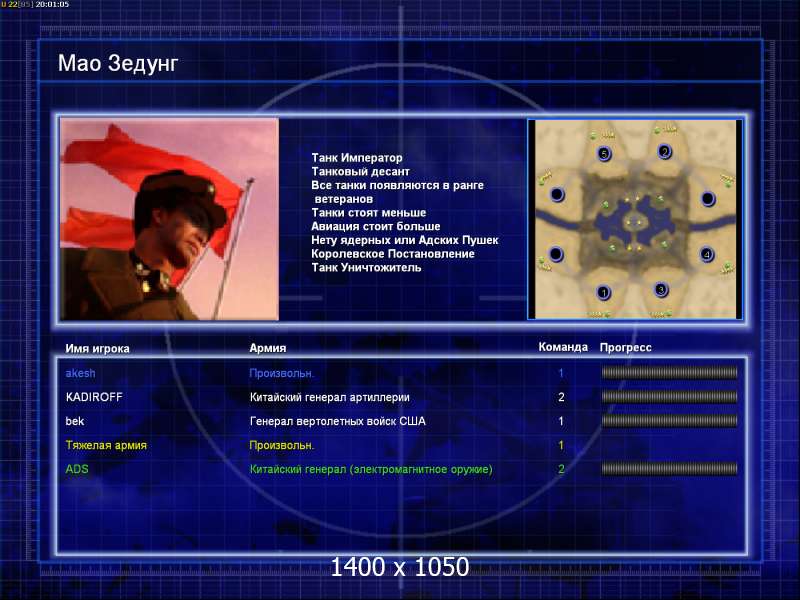Click start position marker 5 on the map
This screenshot has width=800, height=600.
point(604,154)
